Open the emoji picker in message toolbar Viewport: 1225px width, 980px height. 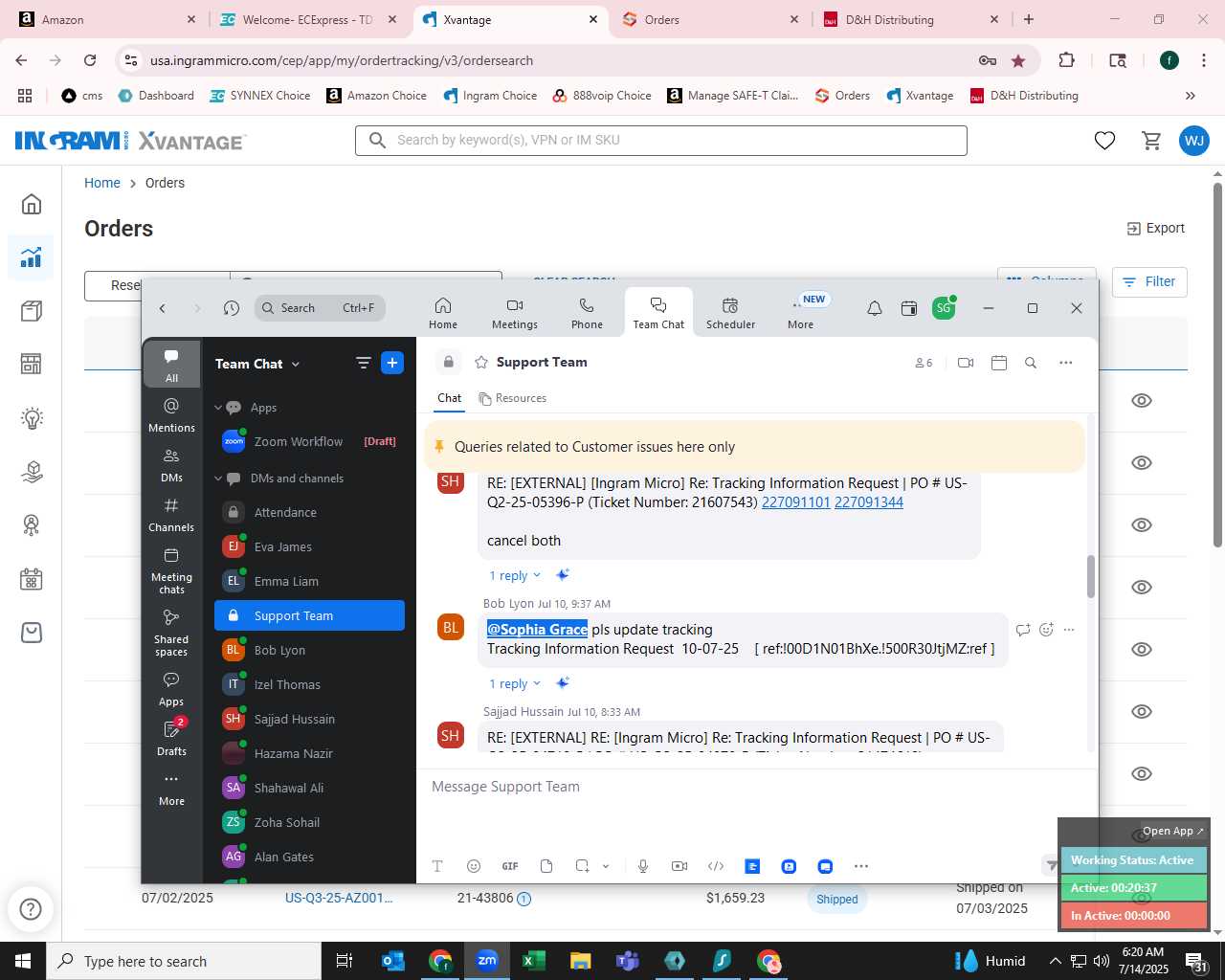pos(473,866)
